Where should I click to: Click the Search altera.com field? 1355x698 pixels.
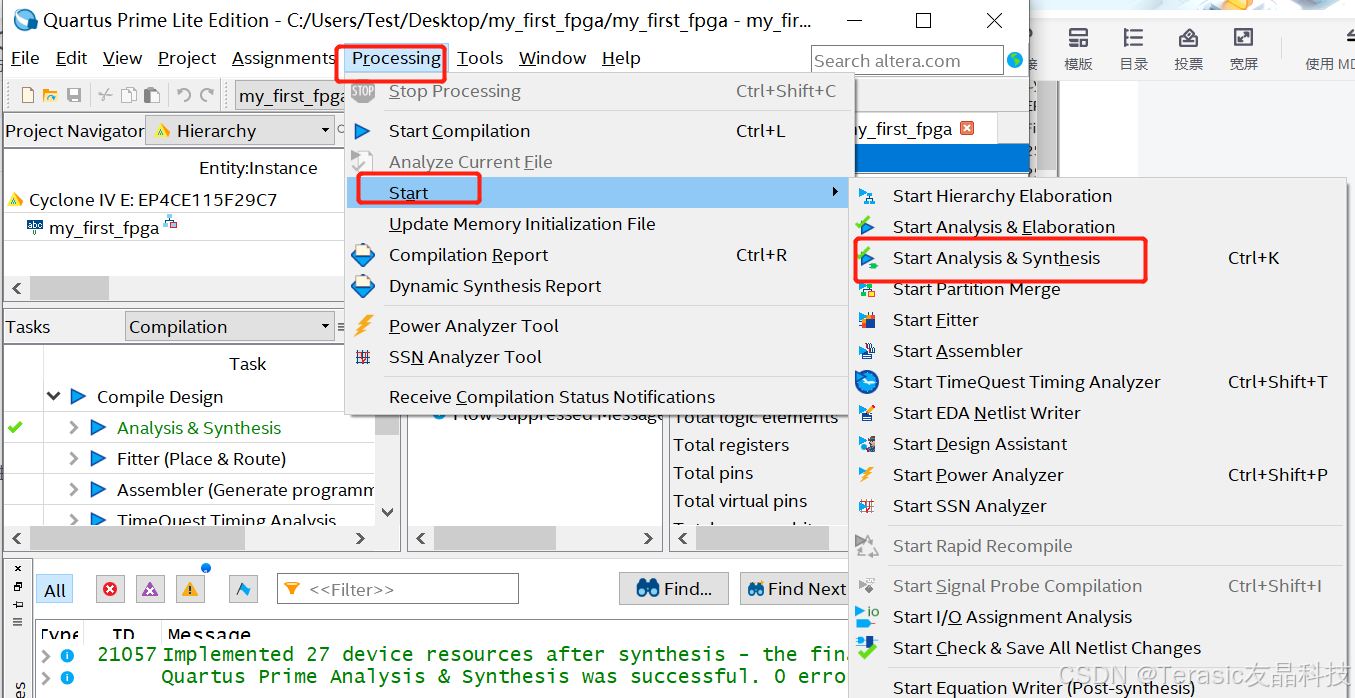907,61
